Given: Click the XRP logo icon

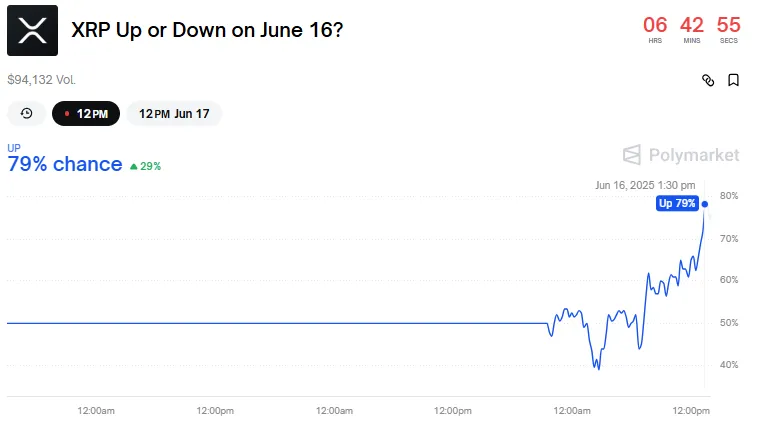Looking at the screenshot, I should pos(32,30).
